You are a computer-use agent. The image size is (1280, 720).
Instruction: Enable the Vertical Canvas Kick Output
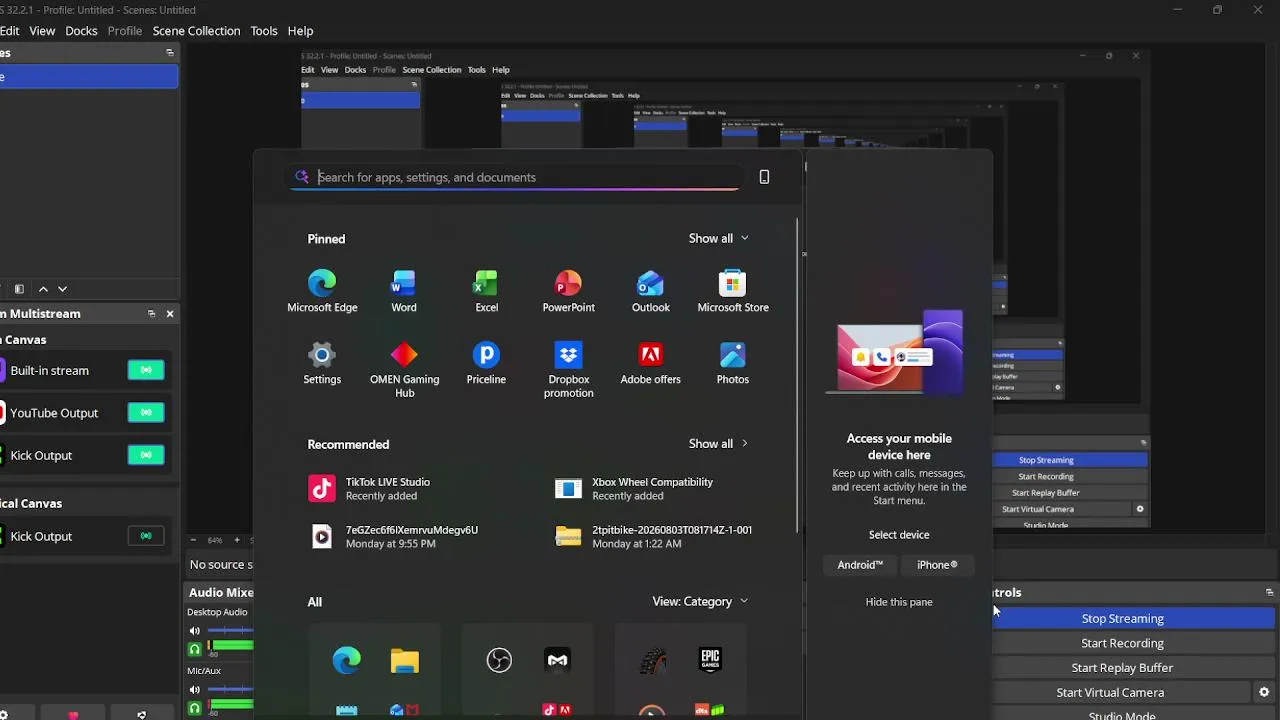[146, 536]
